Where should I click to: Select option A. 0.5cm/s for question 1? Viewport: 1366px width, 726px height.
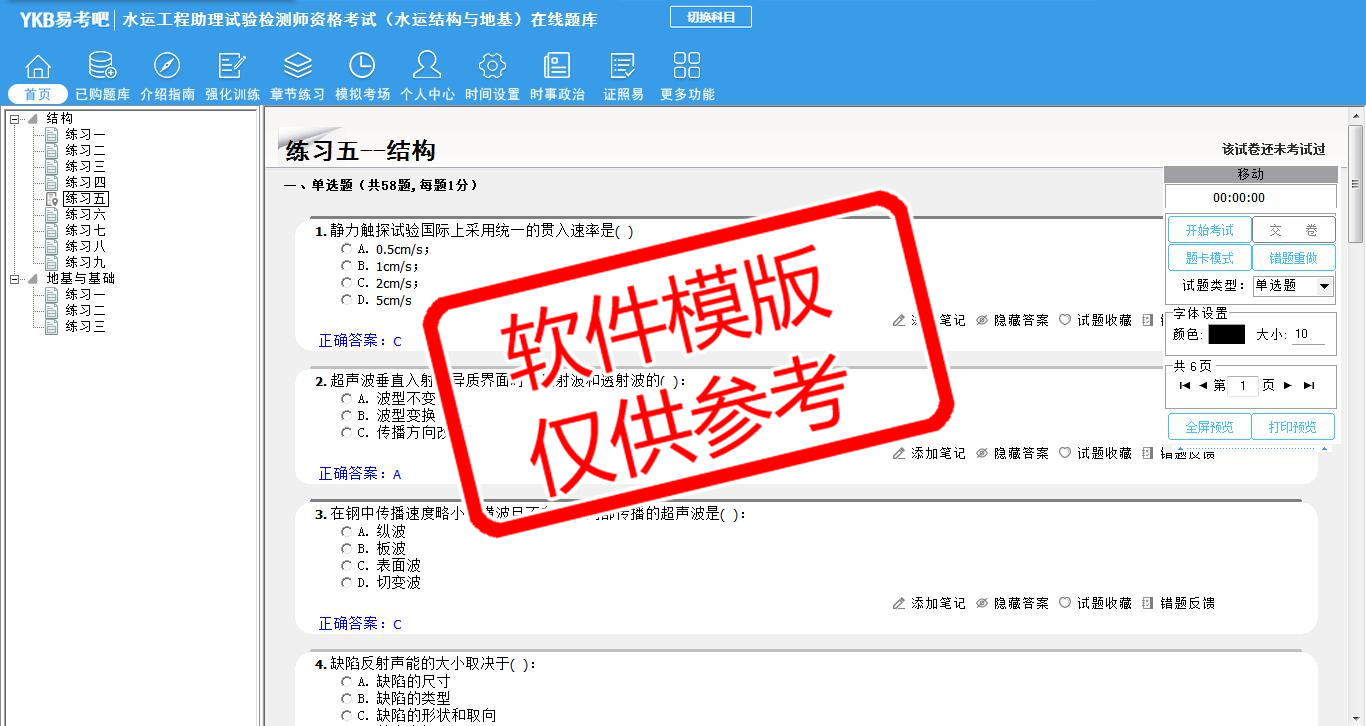(346, 249)
